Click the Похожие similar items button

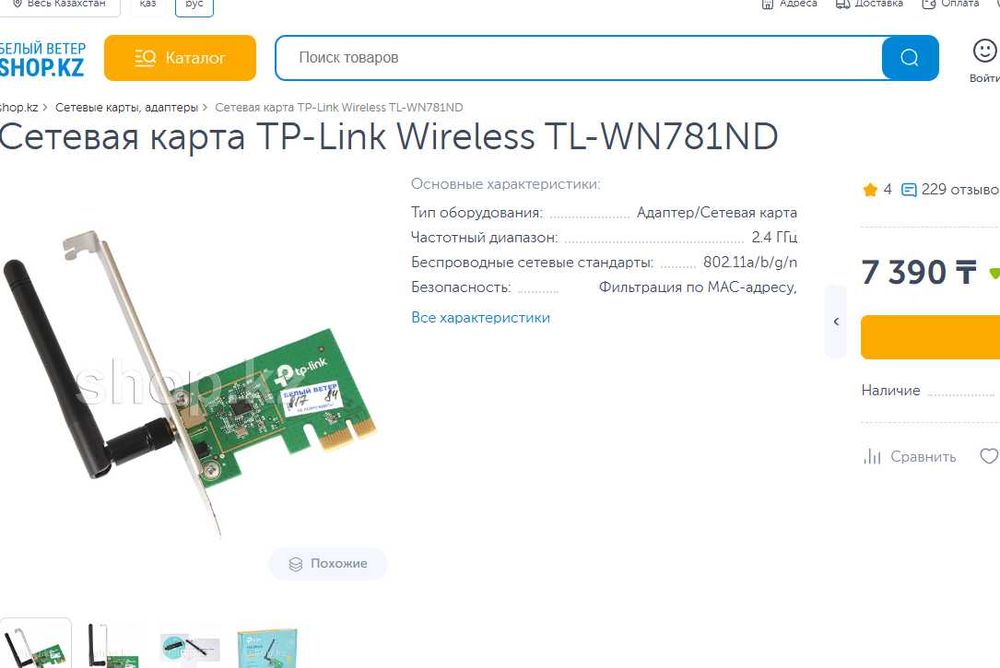pos(328,564)
